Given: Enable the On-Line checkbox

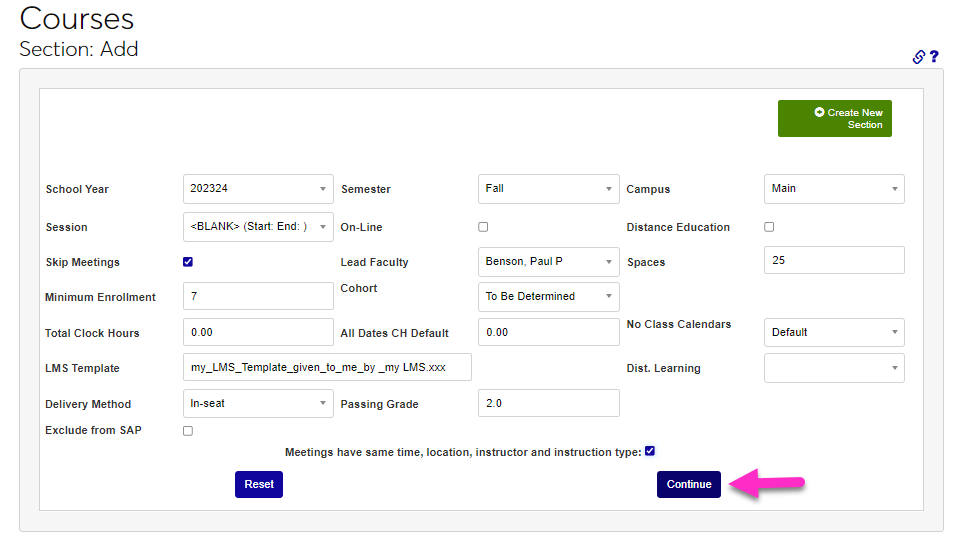Looking at the screenshot, I should click(483, 227).
